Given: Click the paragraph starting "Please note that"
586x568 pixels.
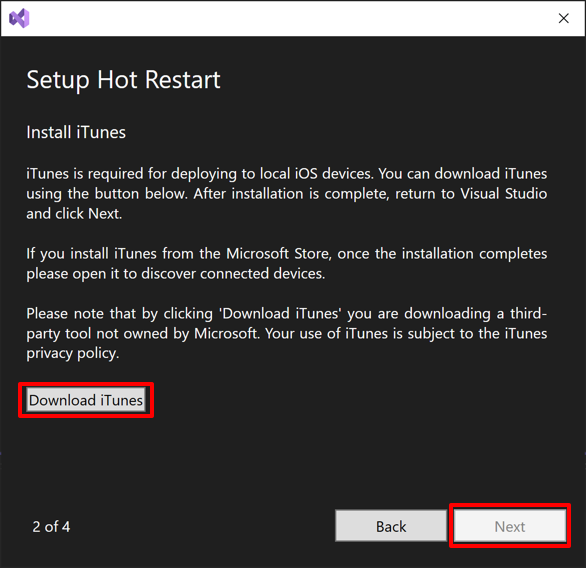Looking at the screenshot, I should point(287,333).
